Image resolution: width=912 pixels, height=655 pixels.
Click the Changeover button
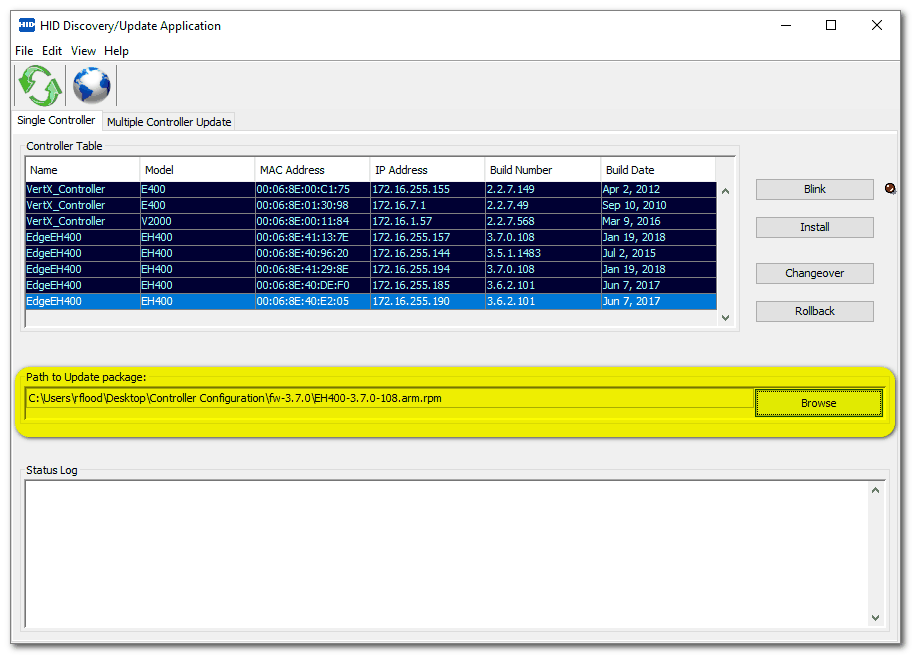pyautogui.click(x=814, y=273)
